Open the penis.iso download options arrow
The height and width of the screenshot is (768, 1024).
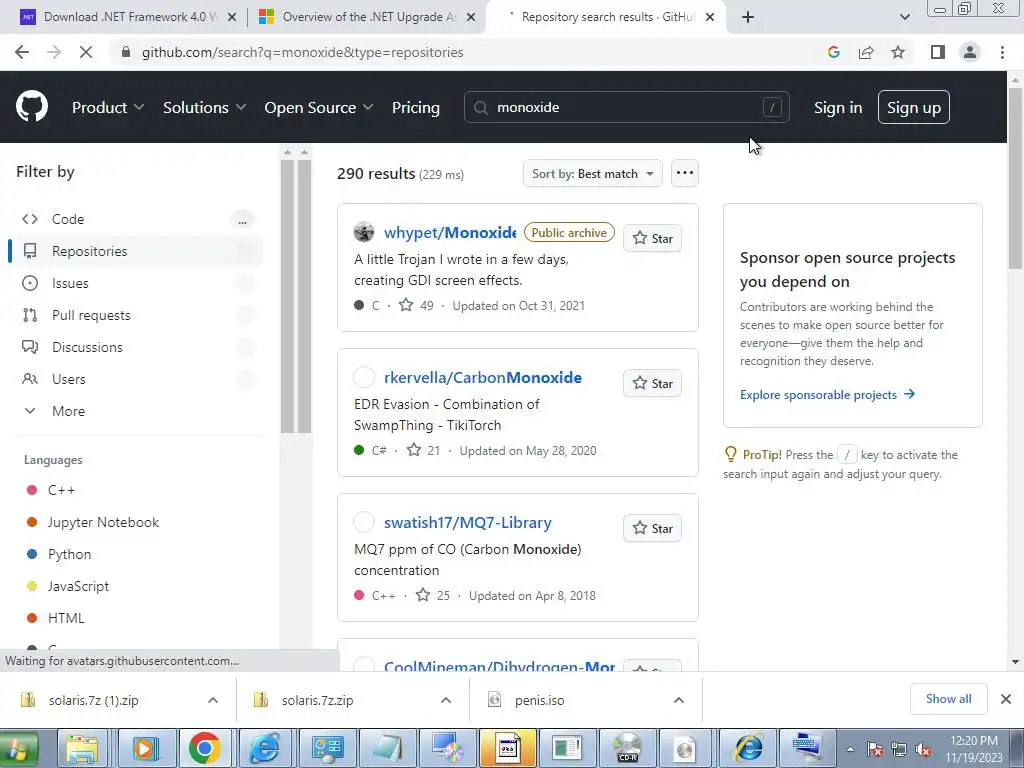(x=679, y=700)
